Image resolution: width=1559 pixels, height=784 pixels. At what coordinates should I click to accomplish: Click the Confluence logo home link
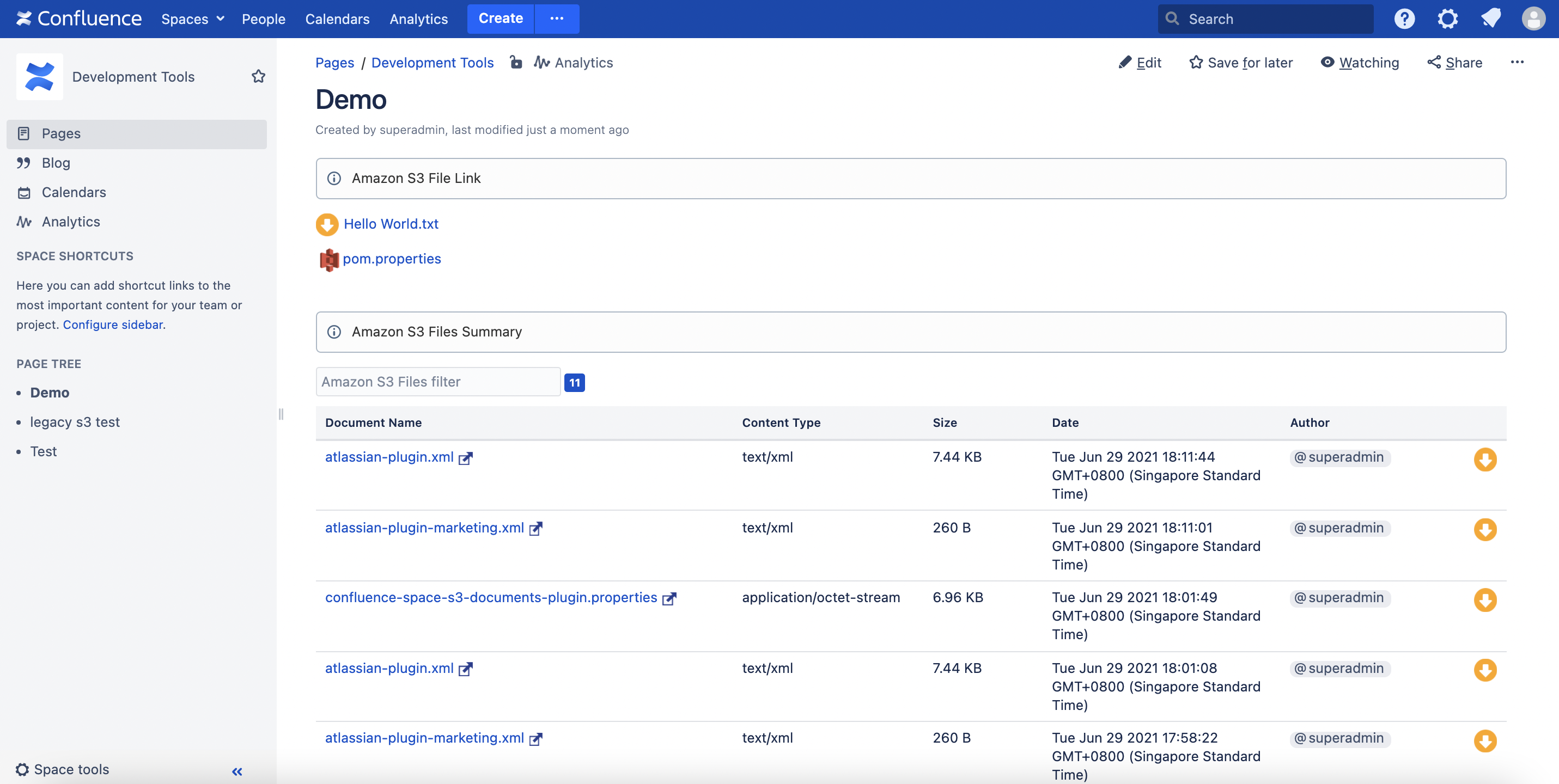click(78, 19)
